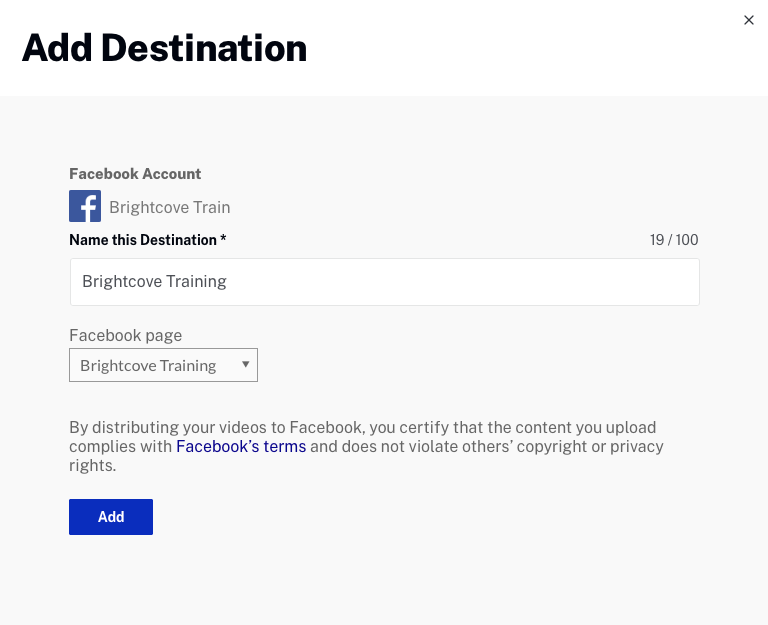Viewport: 768px width, 625px height.
Task: Click the certification disclaimer starting 'By distributing'
Action: [362, 428]
